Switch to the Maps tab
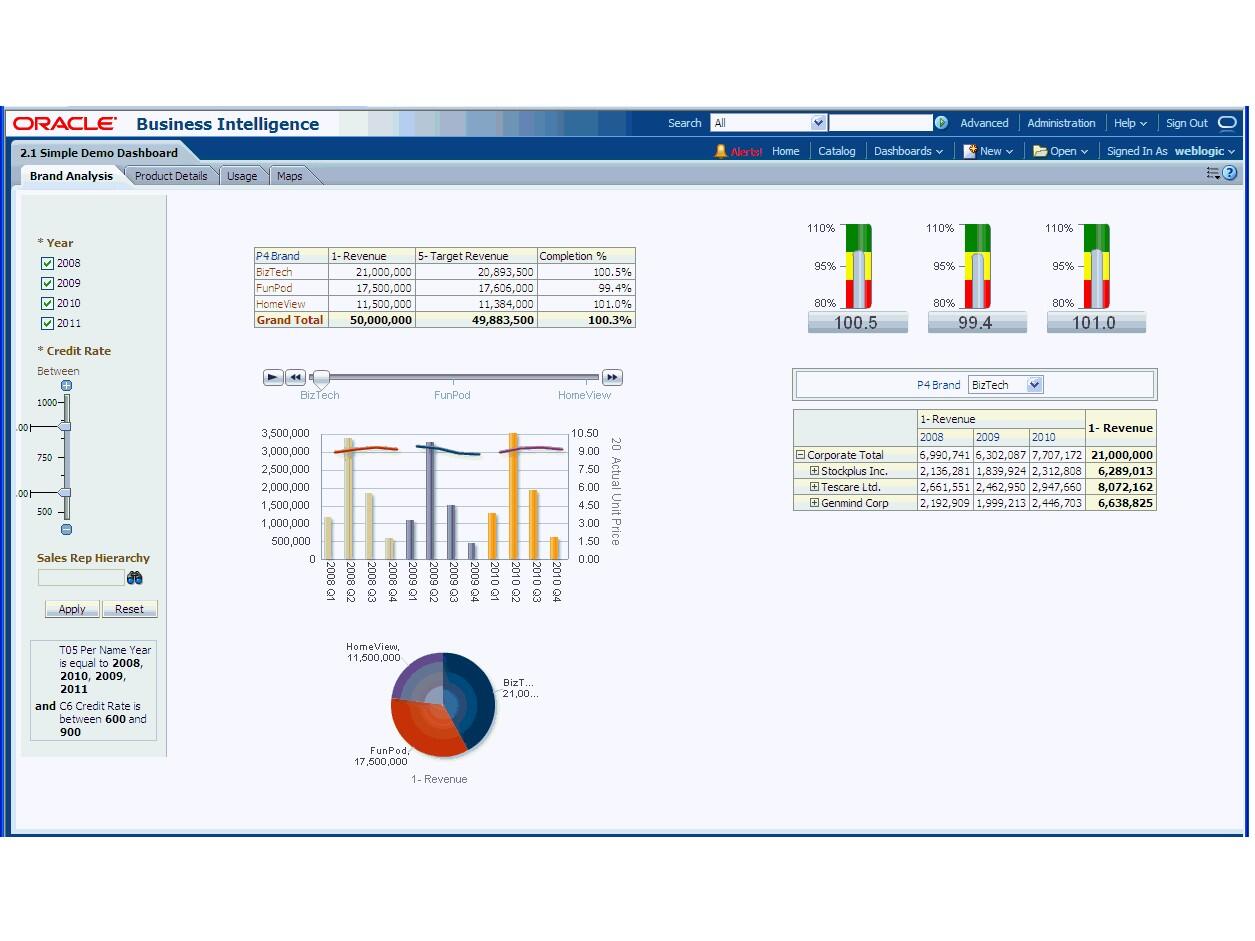The image size is (1255, 941). pos(290,176)
